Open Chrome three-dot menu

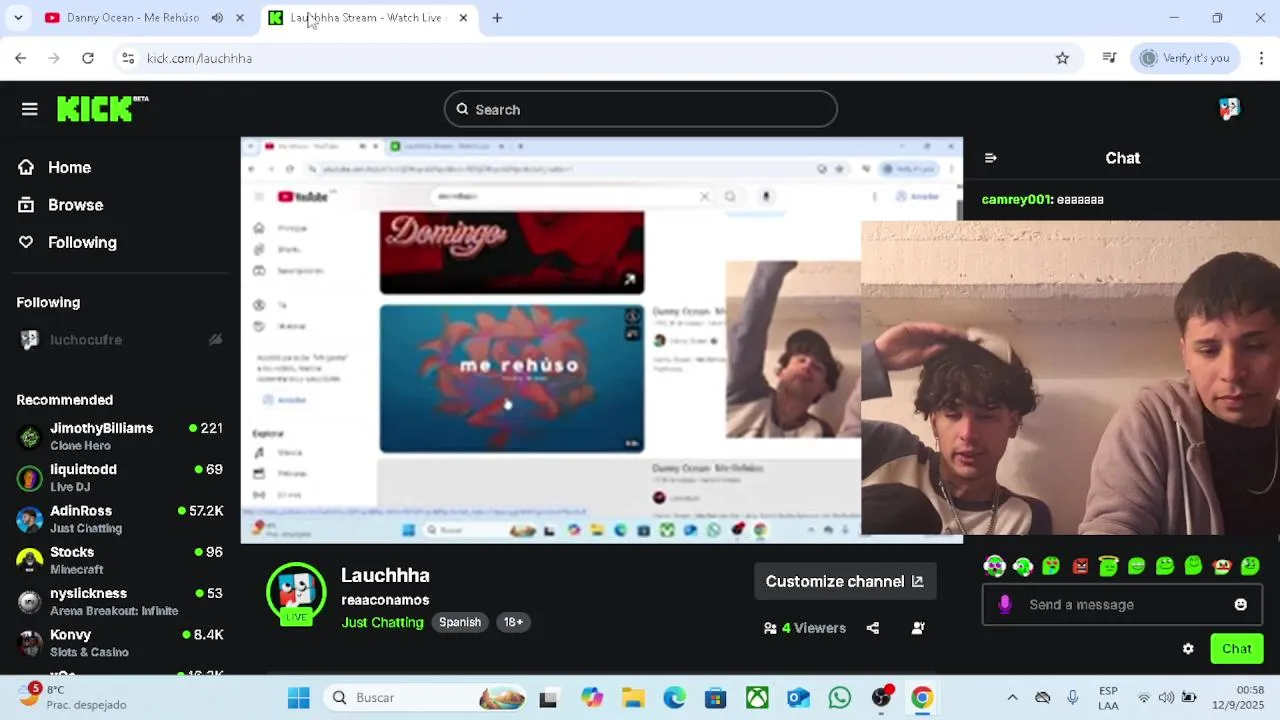coord(1261,58)
